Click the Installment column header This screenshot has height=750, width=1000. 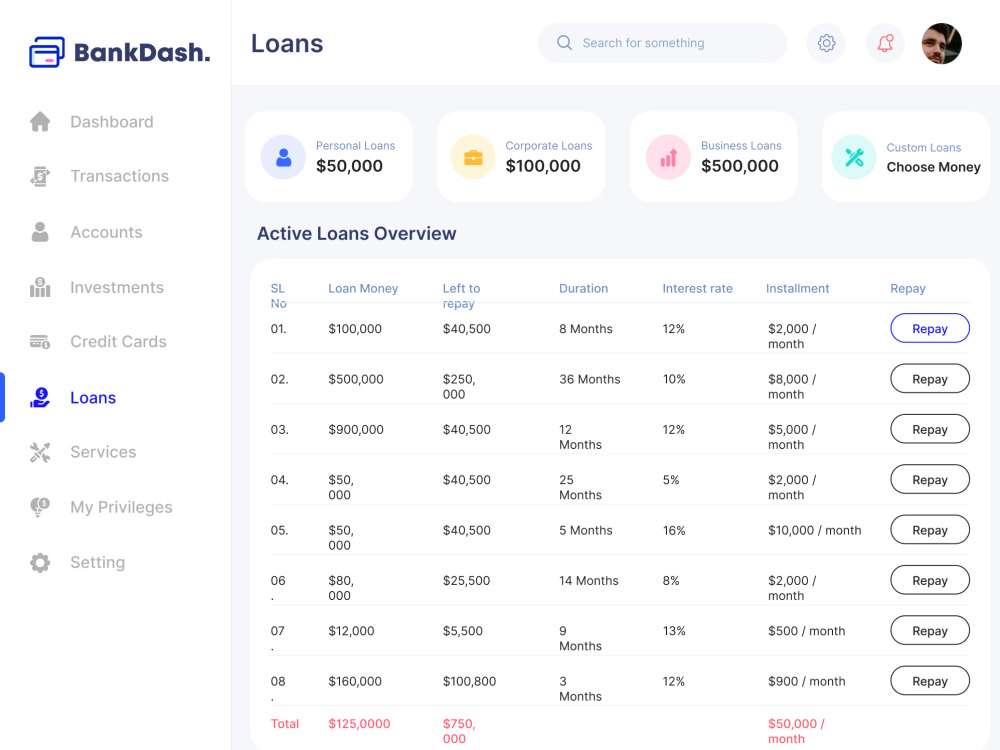pyautogui.click(x=798, y=288)
